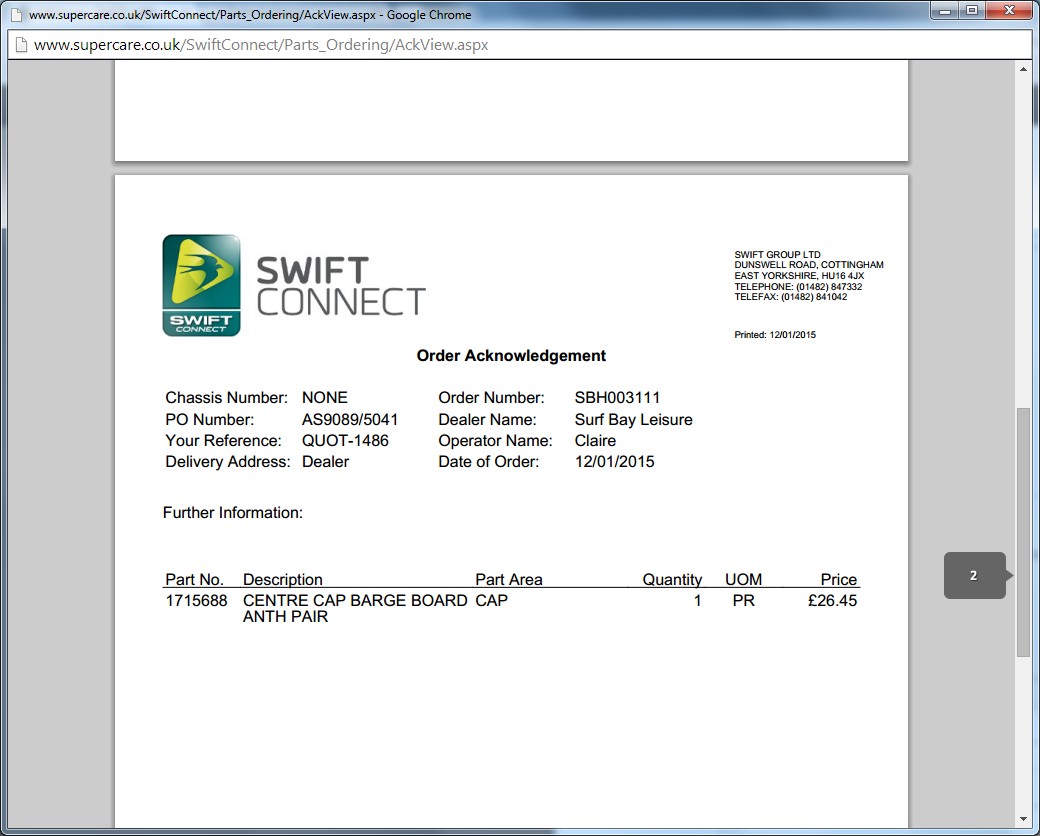Image resolution: width=1040 pixels, height=836 pixels.
Task: Click the Part Area value CAP
Action: click(491, 601)
